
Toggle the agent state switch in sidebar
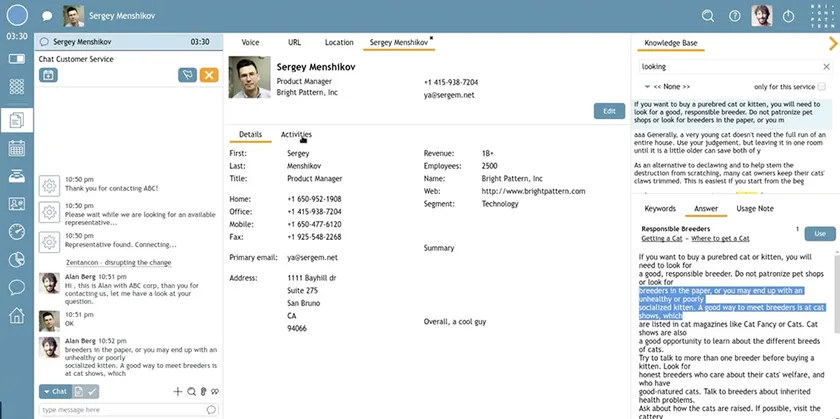(16, 59)
